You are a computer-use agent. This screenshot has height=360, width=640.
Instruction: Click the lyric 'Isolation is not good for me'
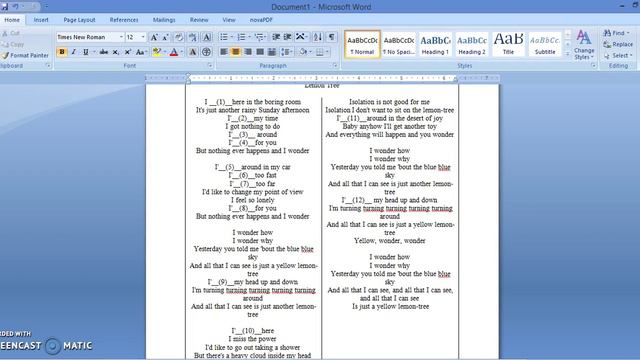pyautogui.click(x=389, y=102)
